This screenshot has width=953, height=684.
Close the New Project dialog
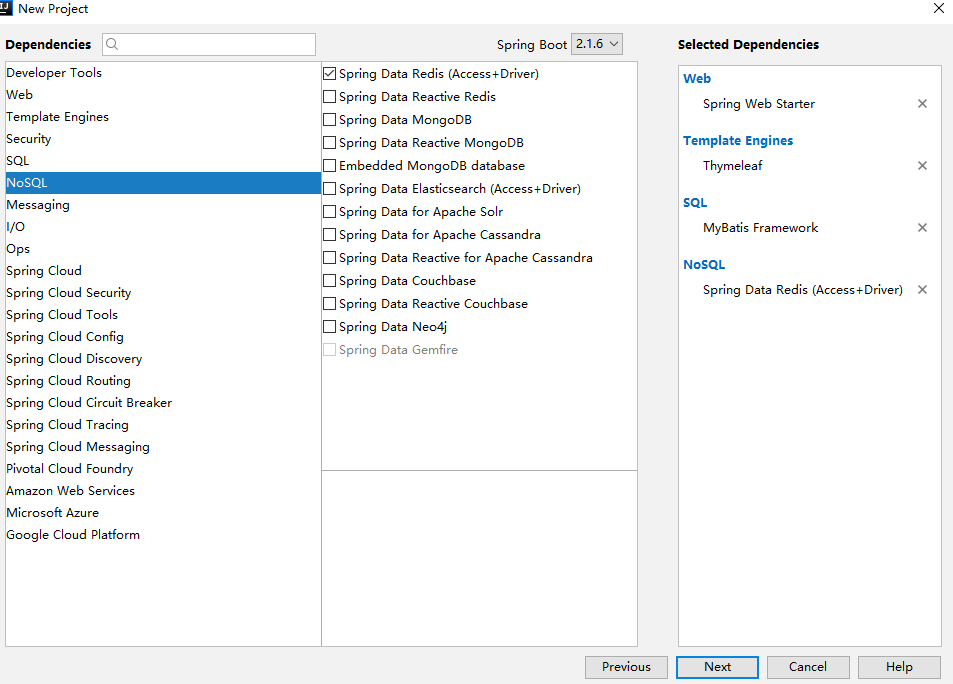pyautogui.click(x=938, y=8)
